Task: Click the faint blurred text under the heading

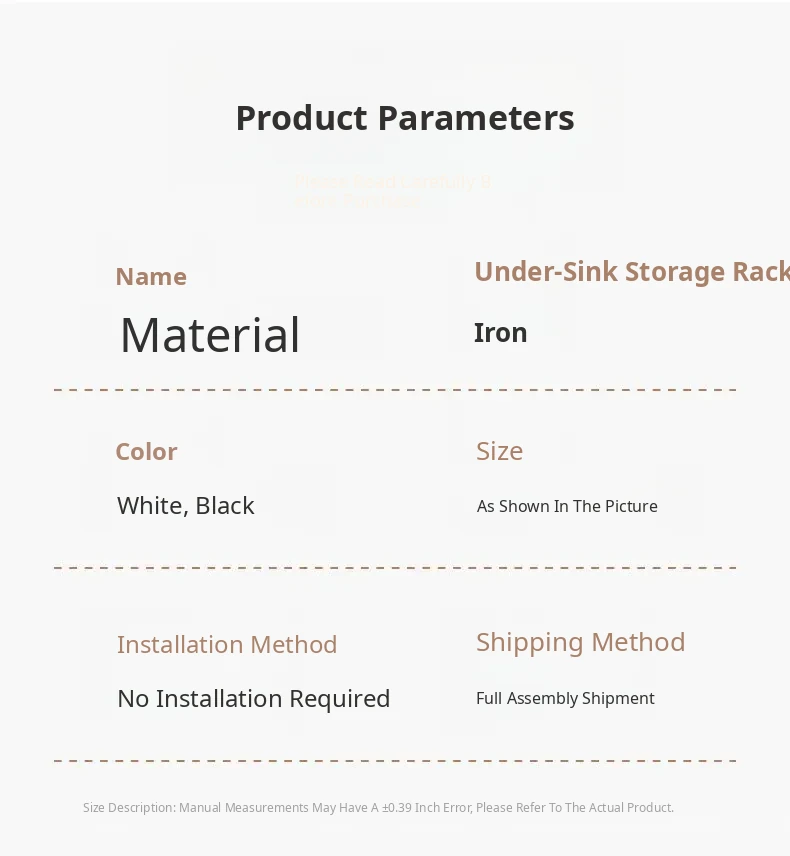Action: (x=391, y=191)
